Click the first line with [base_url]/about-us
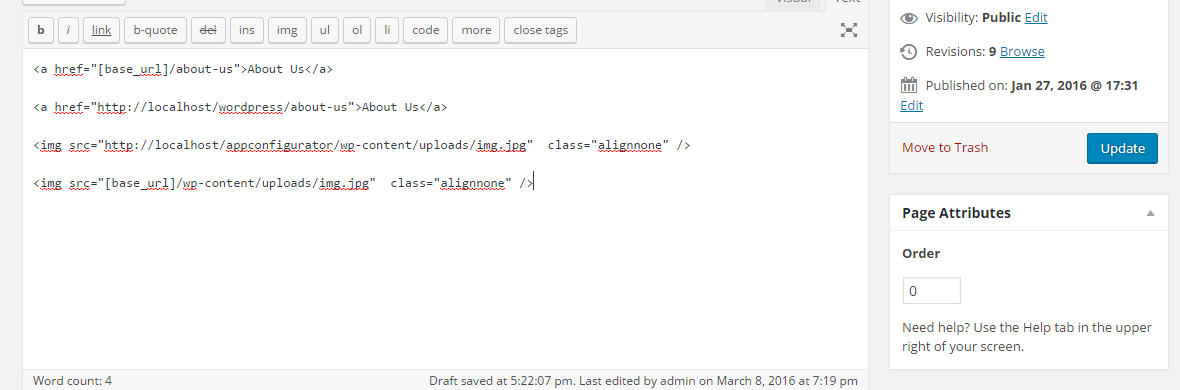 tap(183, 69)
